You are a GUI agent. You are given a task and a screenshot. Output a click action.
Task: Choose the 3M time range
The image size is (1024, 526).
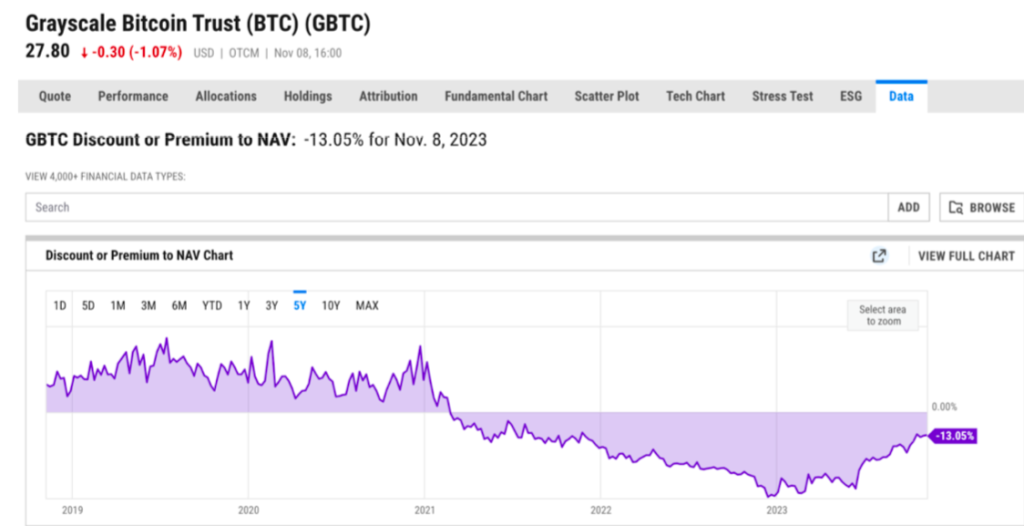coord(148,305)
